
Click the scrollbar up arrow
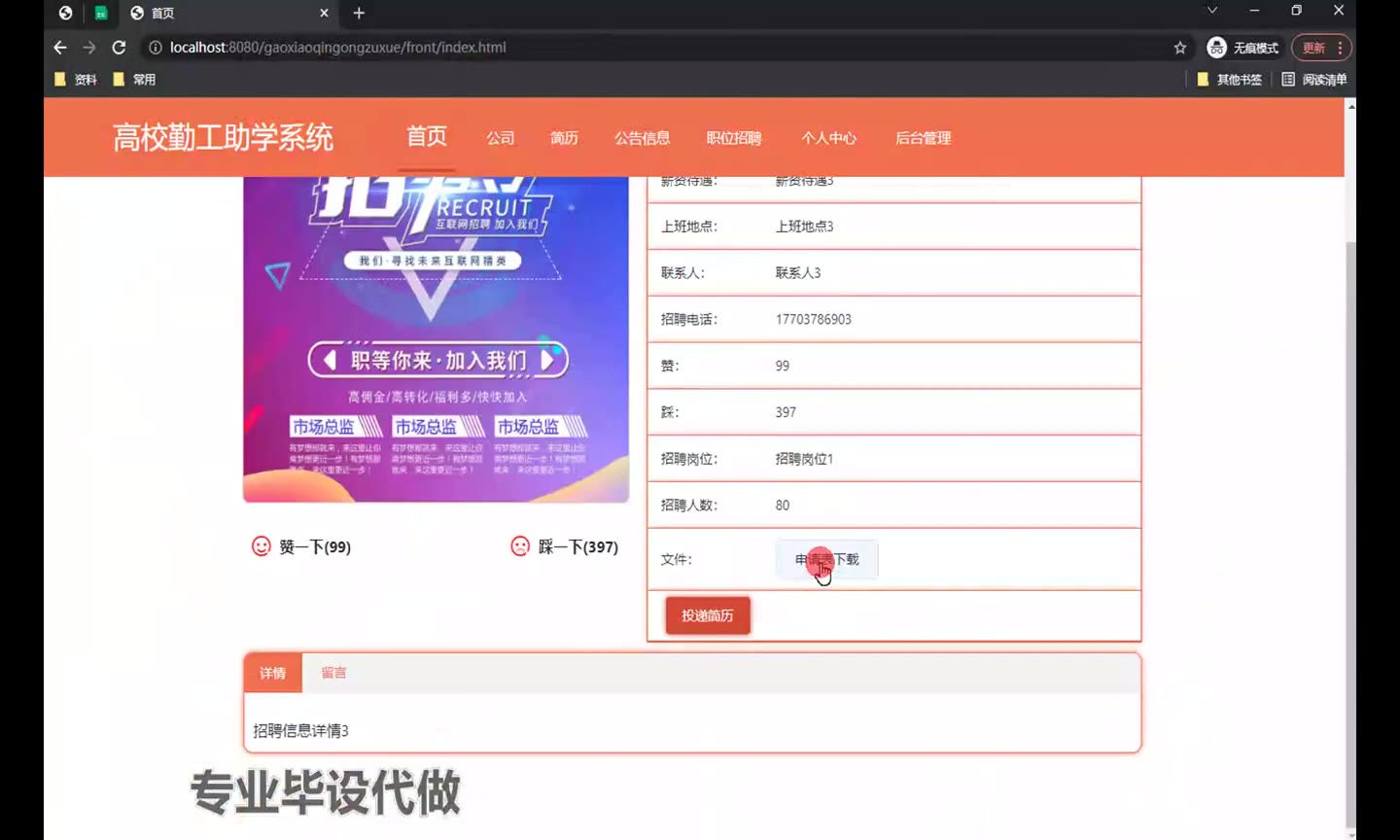1350,104
